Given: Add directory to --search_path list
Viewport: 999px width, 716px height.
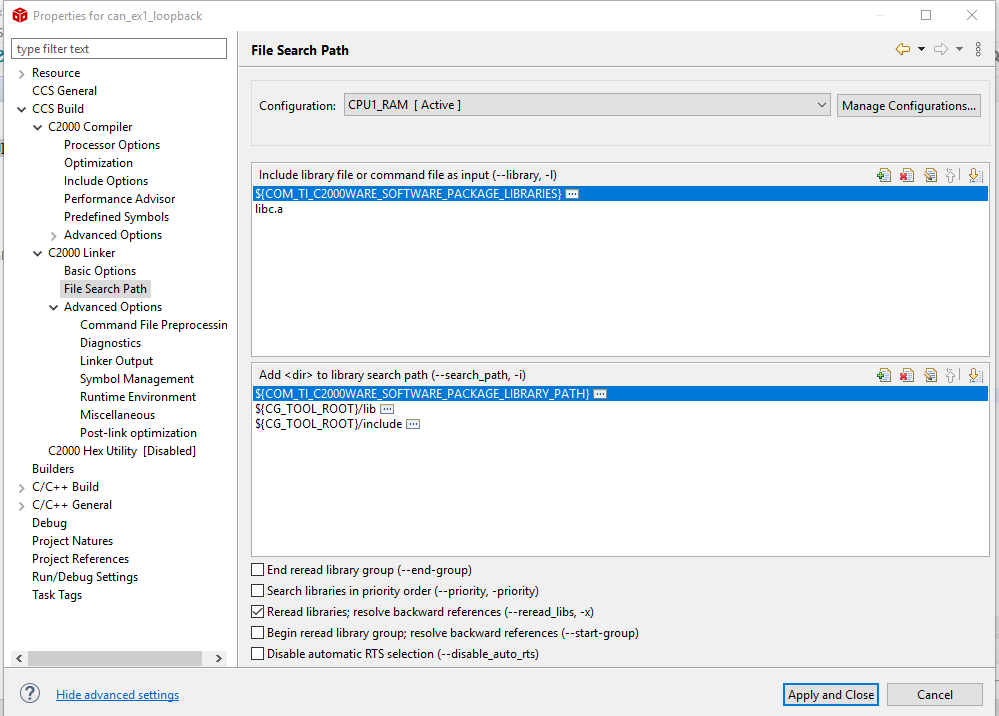Looking at the screenshot, I should coord(884,375).
